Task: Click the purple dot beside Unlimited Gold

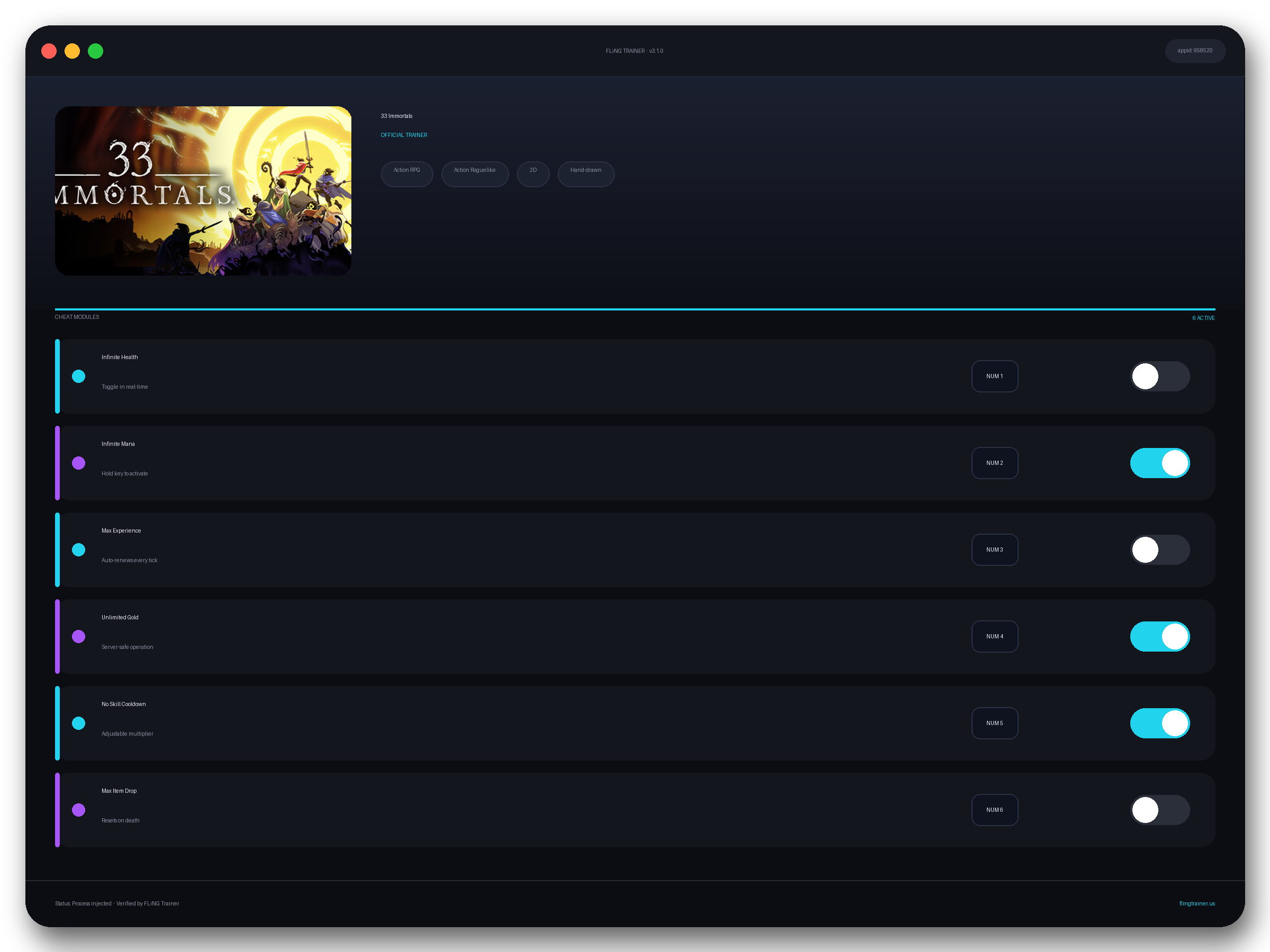Action: [x=79, y=636]
